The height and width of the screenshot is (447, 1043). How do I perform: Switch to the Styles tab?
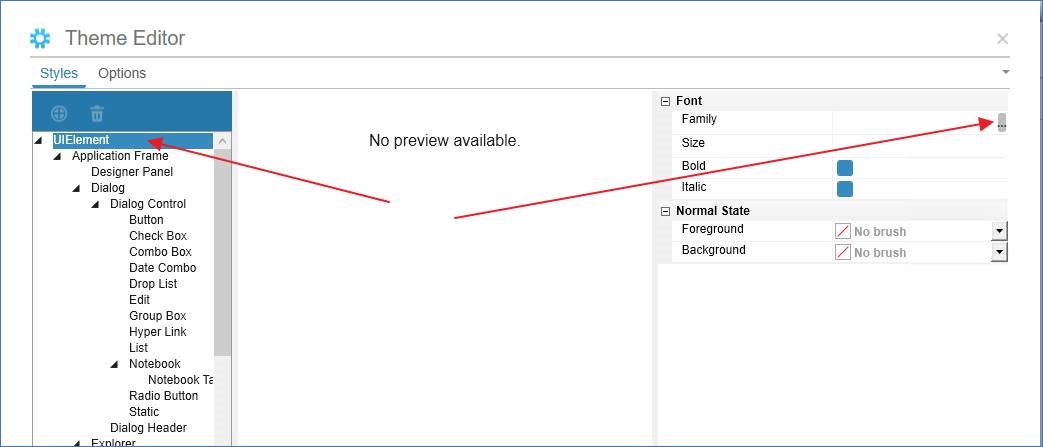click(x=59, y=73)
